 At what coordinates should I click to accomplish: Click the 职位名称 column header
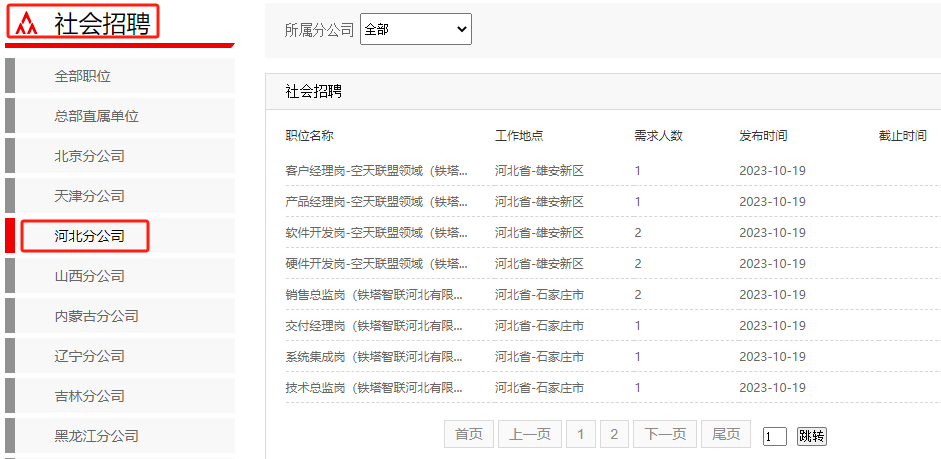tap(310, 136)
